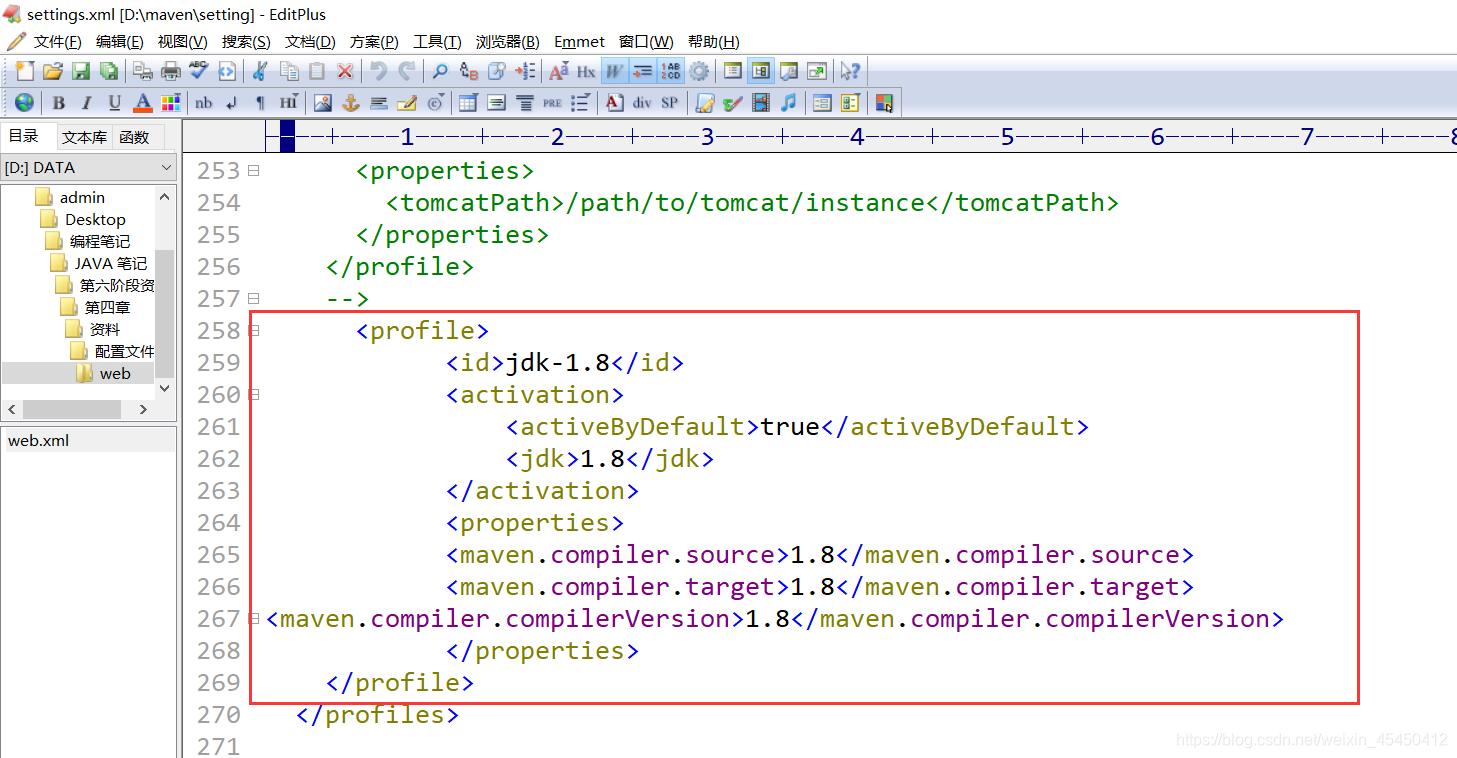Open the 帮助(H) menu
Screen dimensions: 1457x758
[x=714, y=41]
